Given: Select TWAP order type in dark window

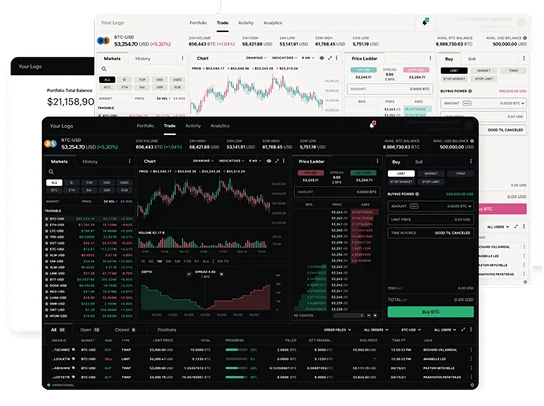Looking at the screenshot, I should pyautogui.click(x=460, y=173).
